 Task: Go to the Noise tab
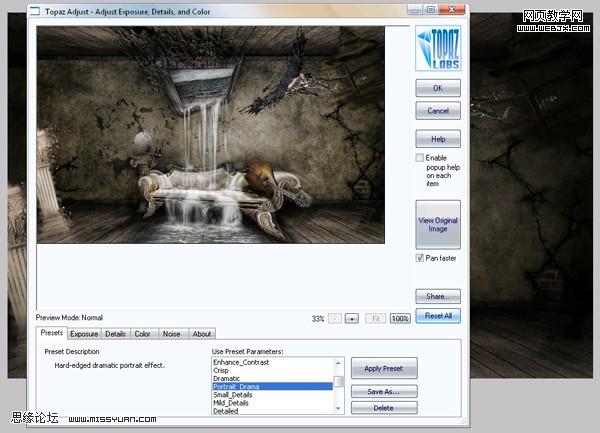click(x=171, y=334)
